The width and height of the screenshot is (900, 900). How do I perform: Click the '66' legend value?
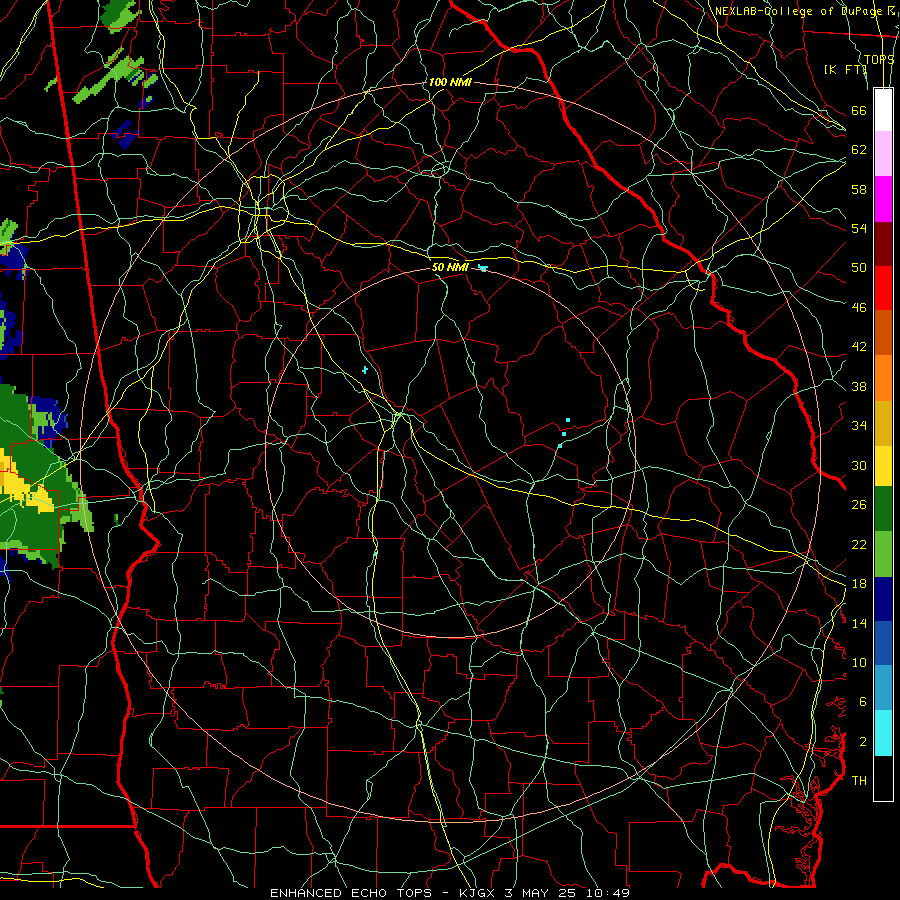pos(859,110)
